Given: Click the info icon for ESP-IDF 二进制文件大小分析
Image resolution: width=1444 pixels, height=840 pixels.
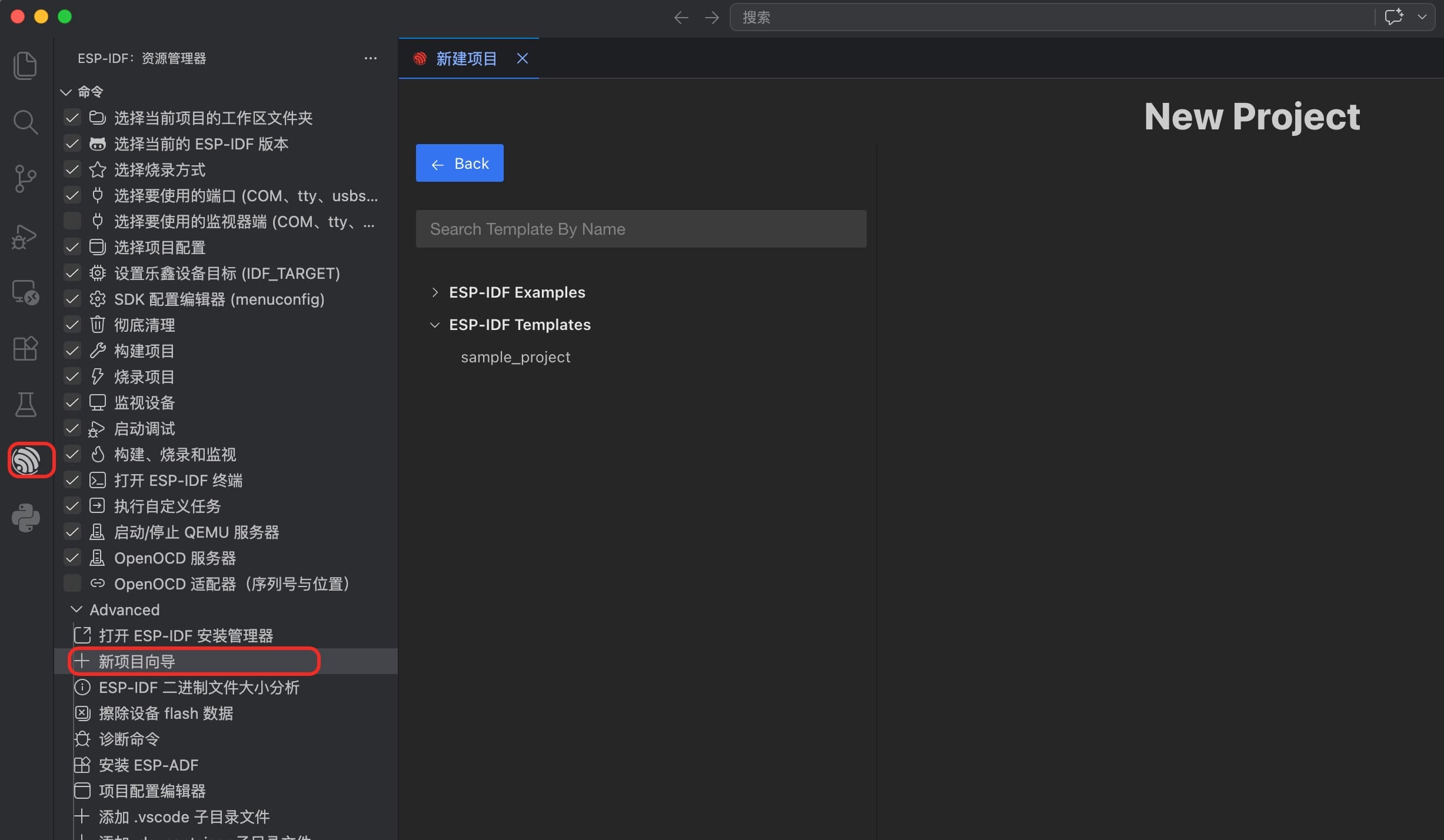Looking at the screenshot, I should (82, 687).
